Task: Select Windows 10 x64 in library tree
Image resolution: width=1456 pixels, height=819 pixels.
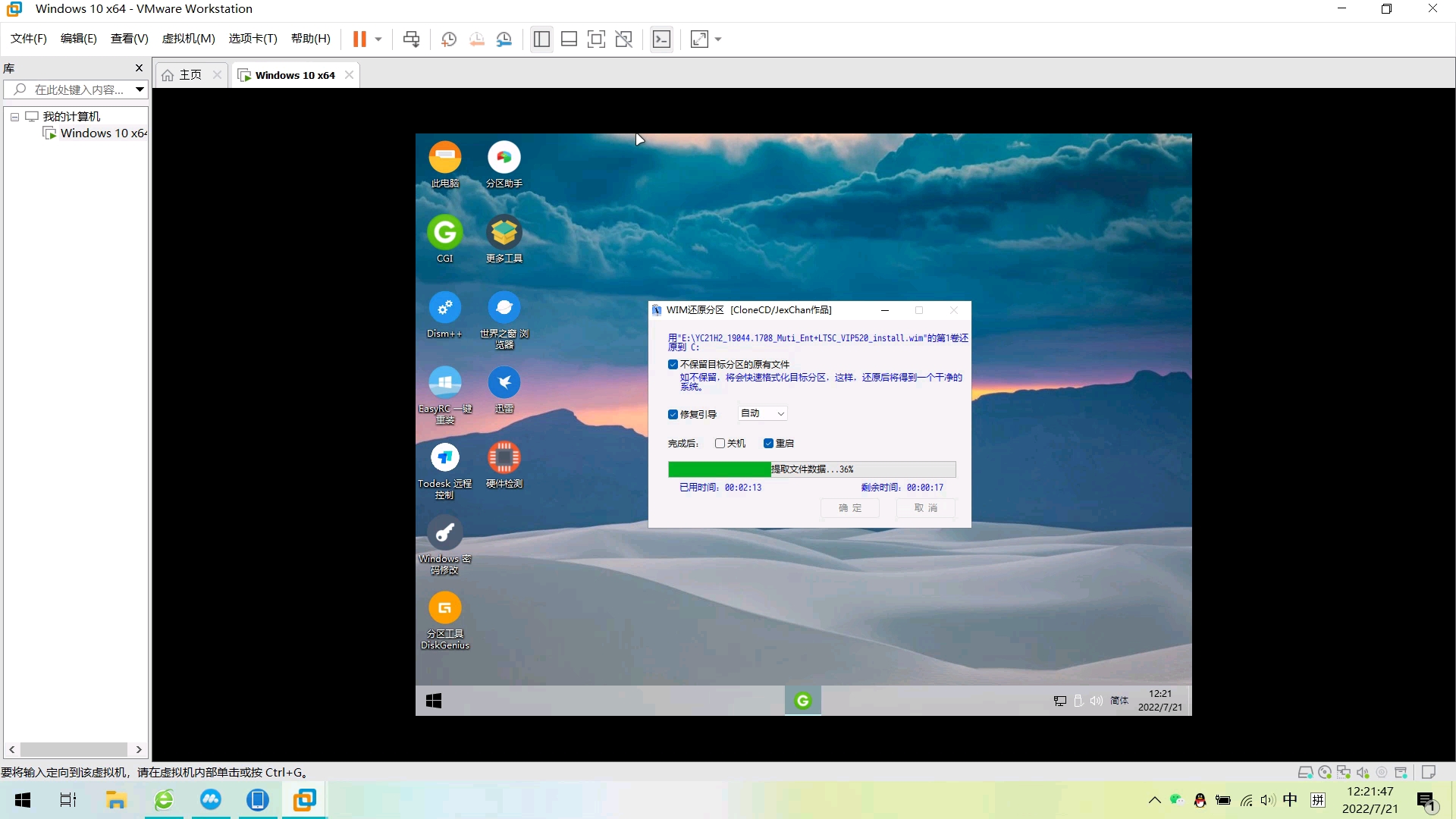Action: pos(96,133)
